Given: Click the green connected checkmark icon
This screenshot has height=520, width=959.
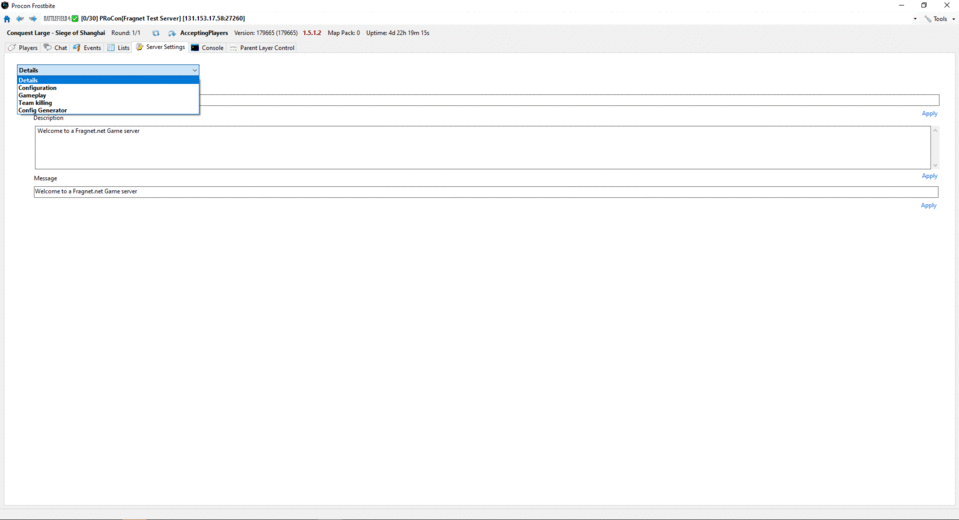Looking at the screenshot, I should [75, 19].
